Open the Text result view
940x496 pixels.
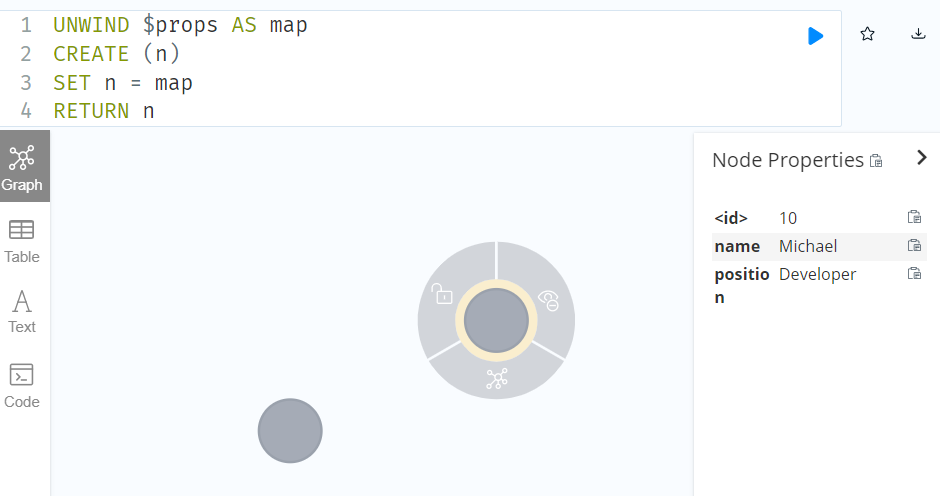coord(22,312)
